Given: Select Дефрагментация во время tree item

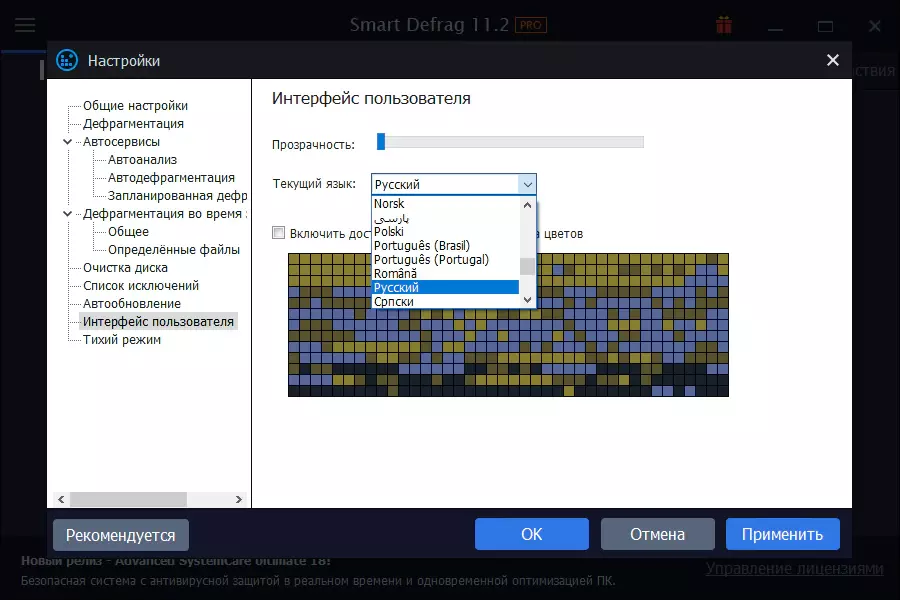Looking at the screenshot, I should 165,214.
